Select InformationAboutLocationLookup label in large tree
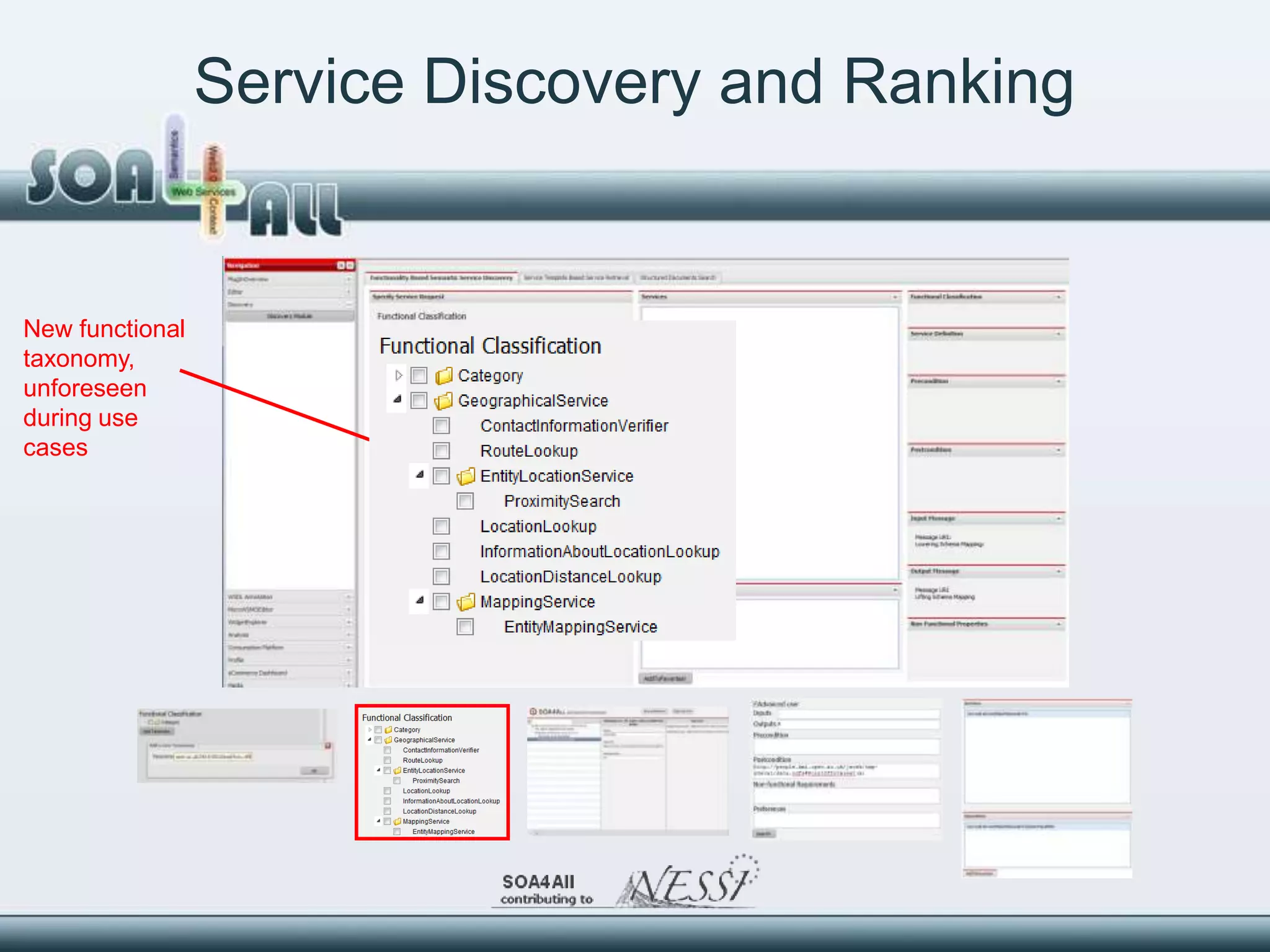The width and height of the screenshot is (1270, 952). 600,552
